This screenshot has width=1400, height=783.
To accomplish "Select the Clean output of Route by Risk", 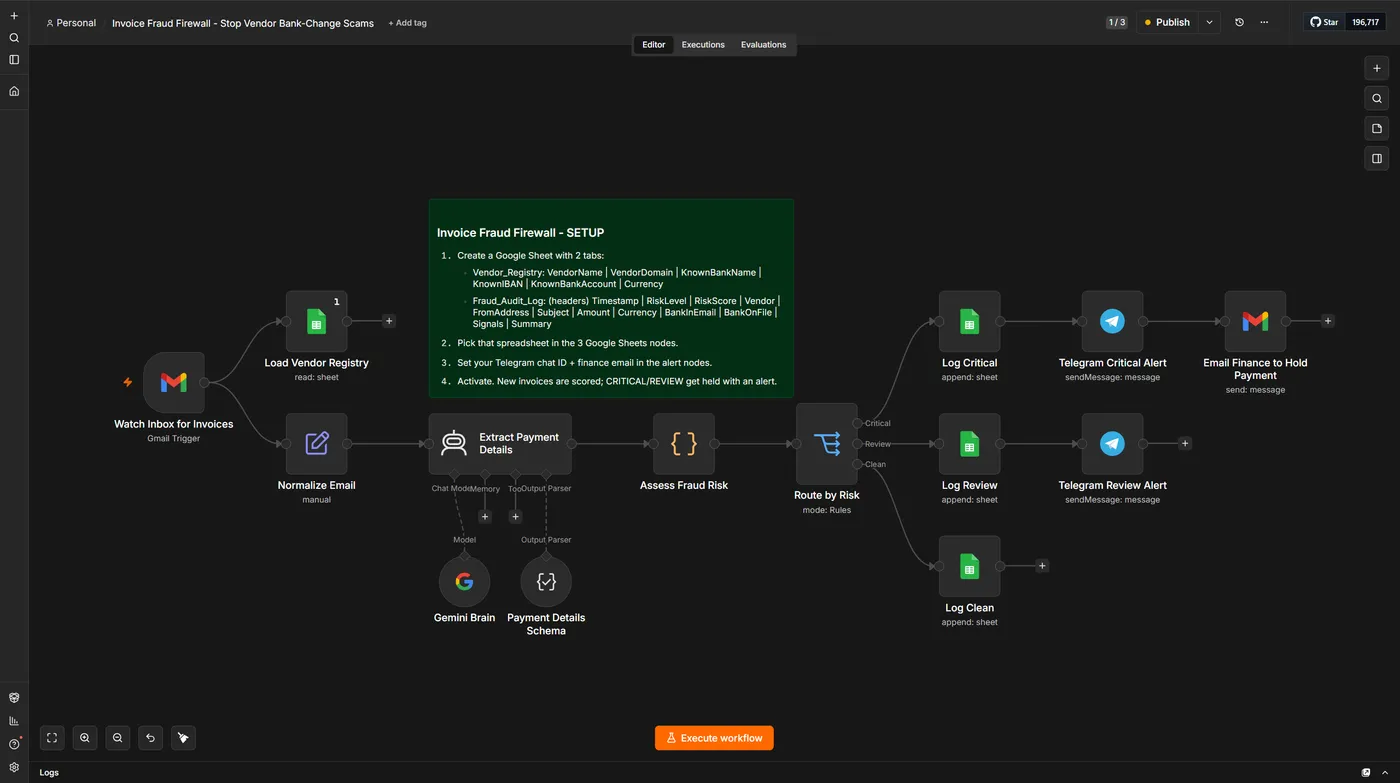I will point(858,464).
